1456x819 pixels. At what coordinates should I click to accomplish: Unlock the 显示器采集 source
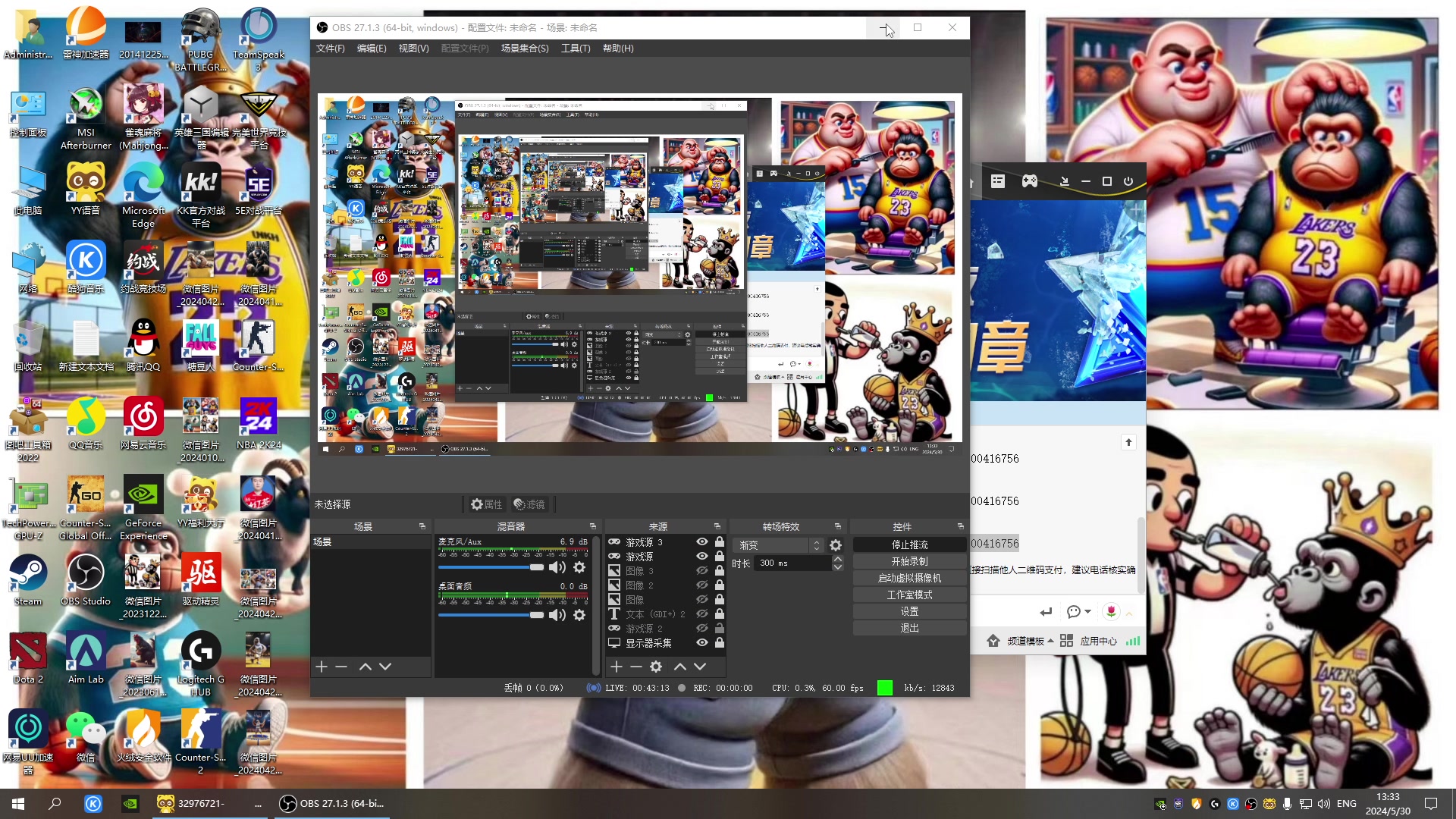[720, 643]
